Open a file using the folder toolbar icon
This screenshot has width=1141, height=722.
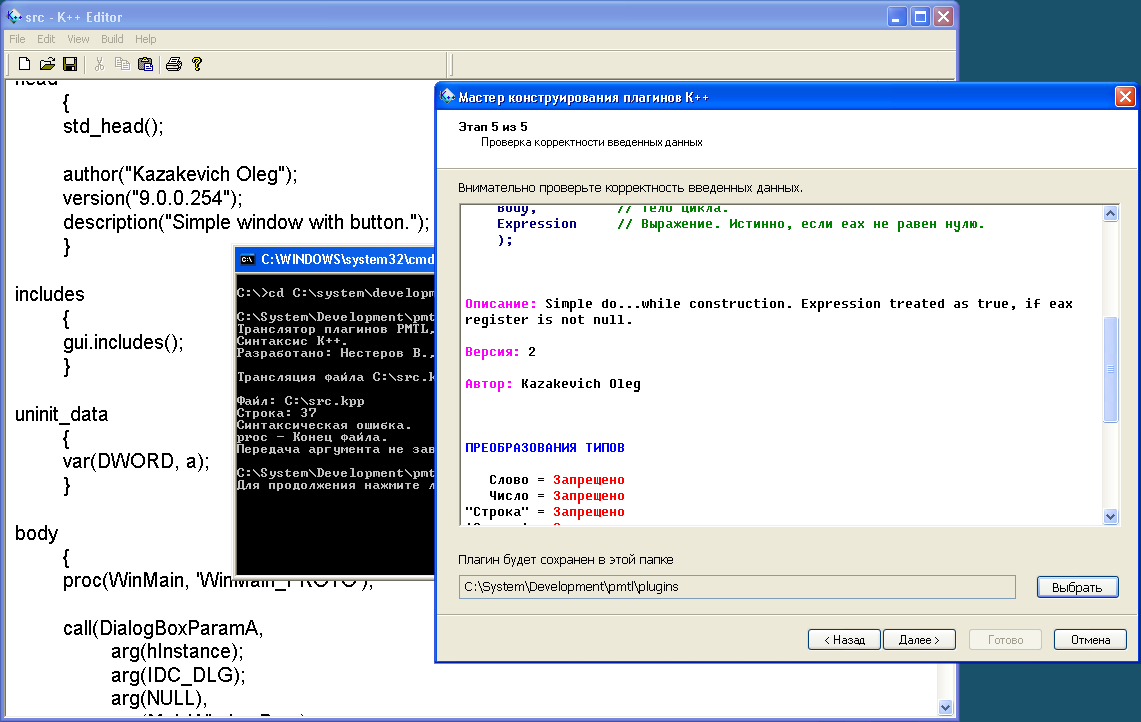(x=47, y=64)
